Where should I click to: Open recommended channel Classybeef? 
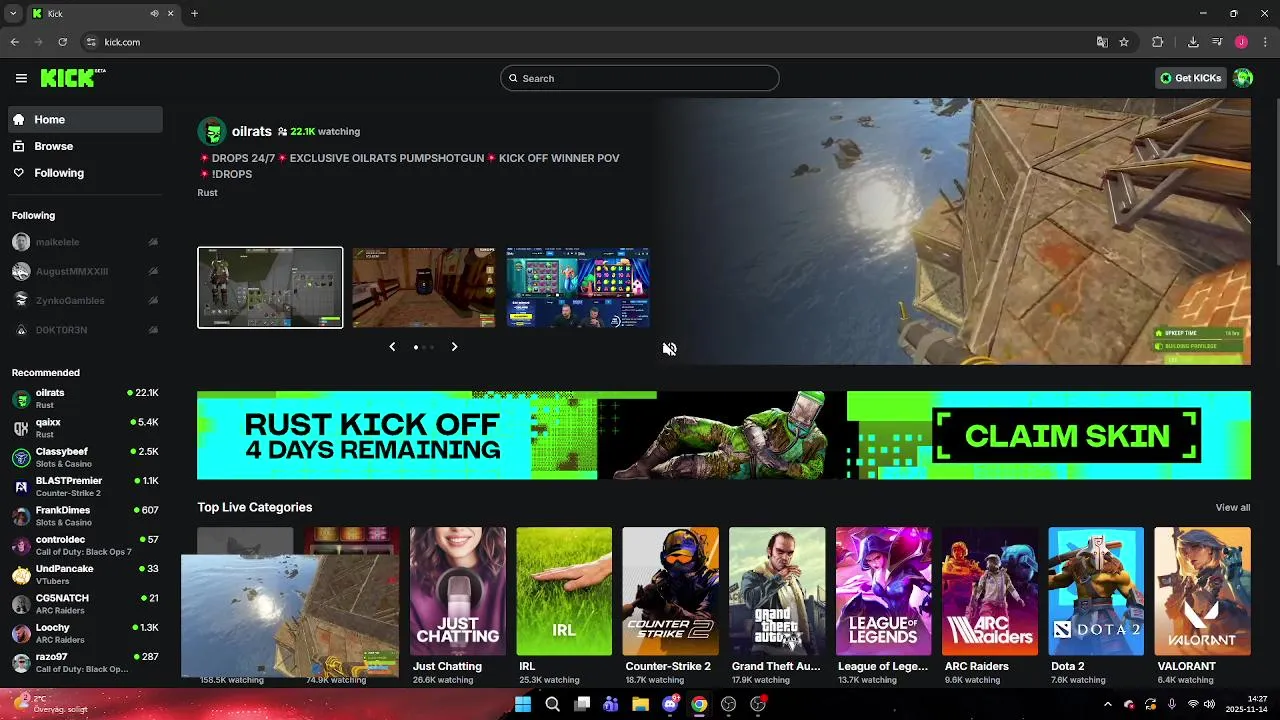(85, 457)
